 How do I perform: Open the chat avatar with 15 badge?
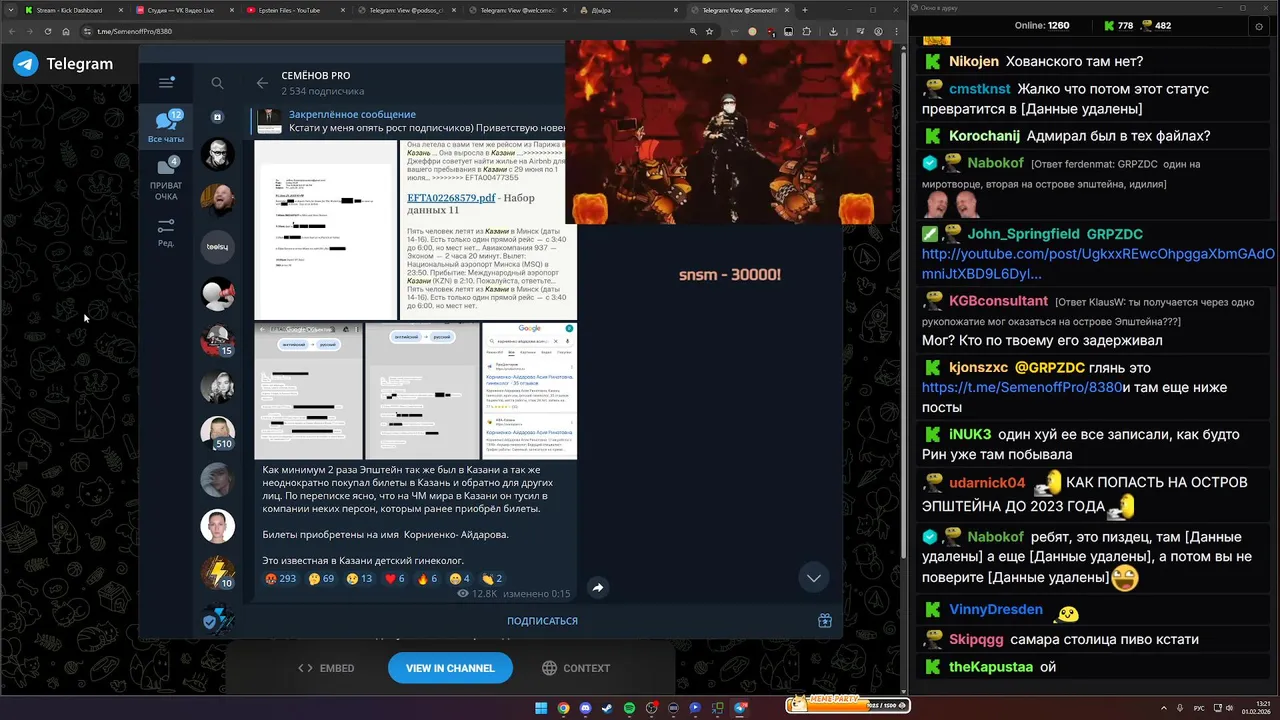pyautogui.click(x=217, y=341)
